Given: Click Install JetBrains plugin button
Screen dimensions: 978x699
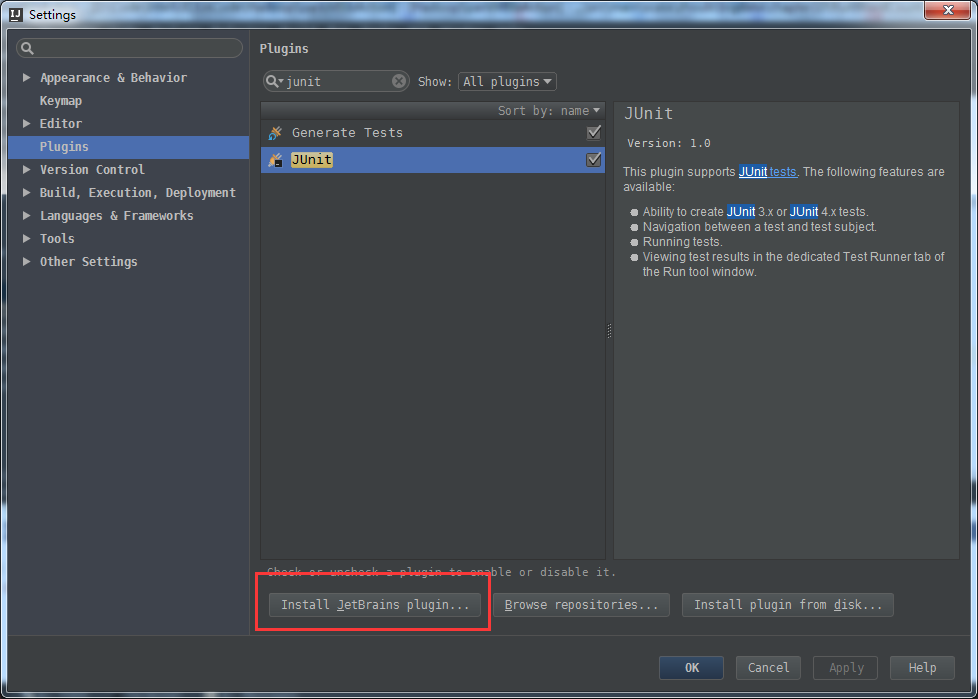Looking at the screenshot, I should pos(375,605).
